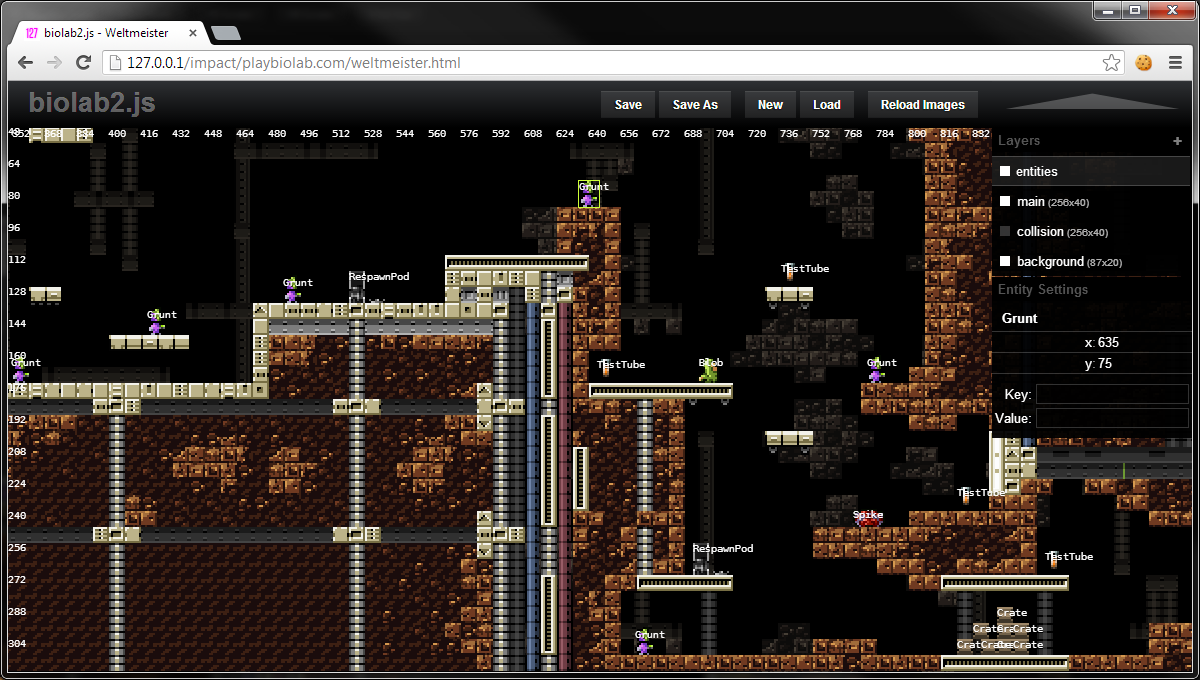Toggle the background layer visibility box
Viewport: 1200px width, 680px height.
click(x=1006, y=262)
